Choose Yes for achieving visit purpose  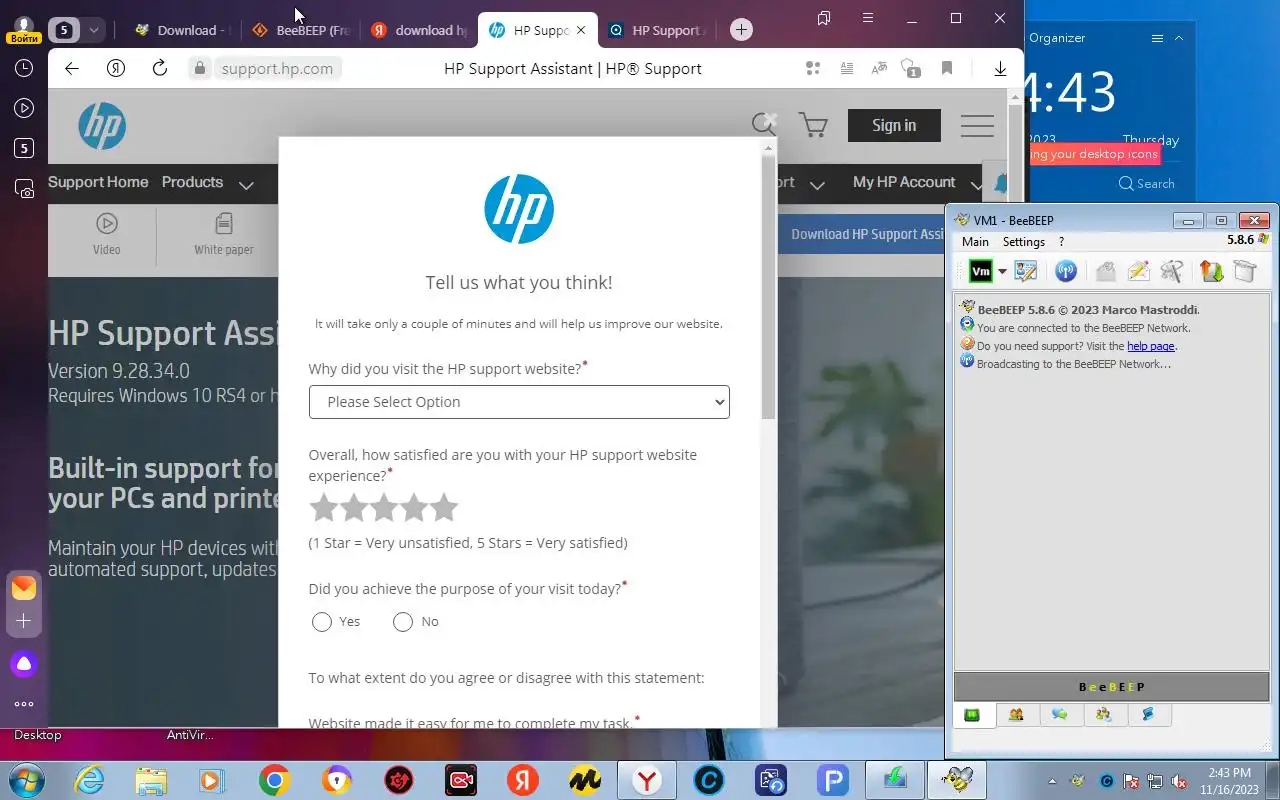(321, 622)
